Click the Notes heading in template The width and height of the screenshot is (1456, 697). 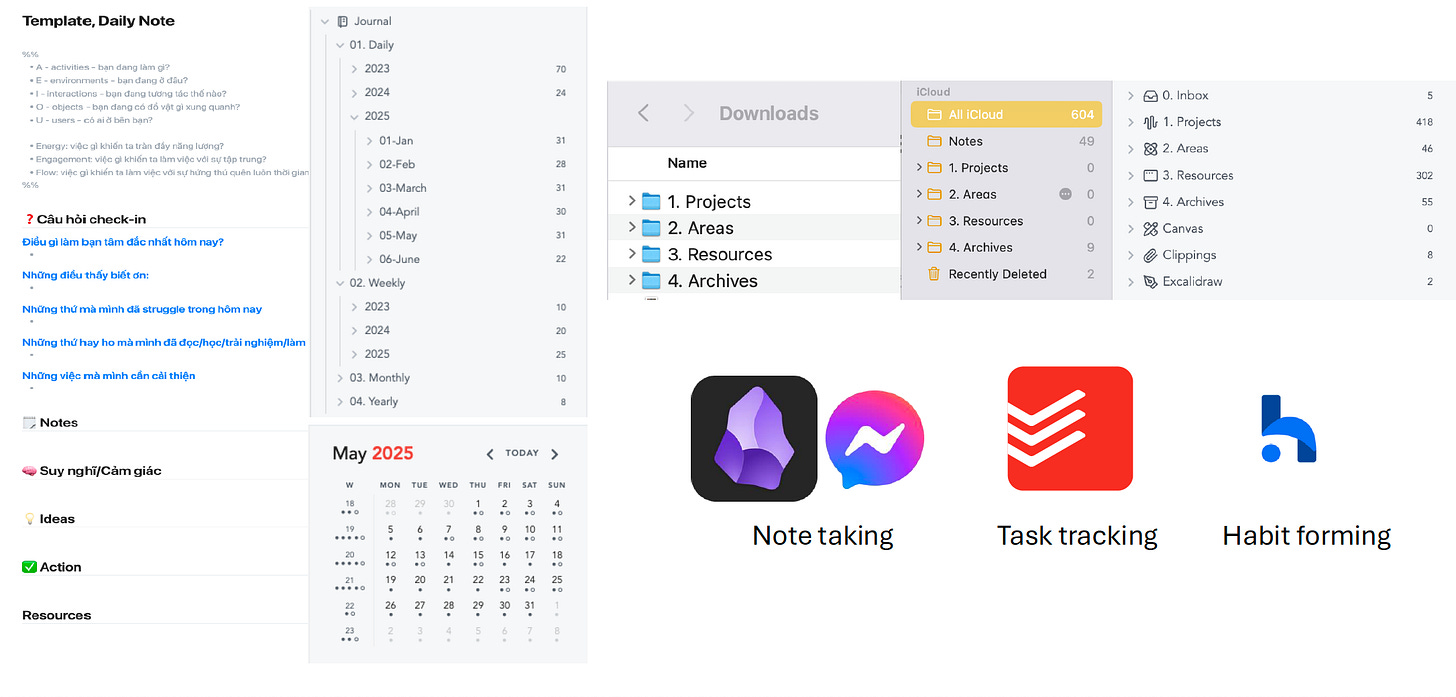tap(58, 423)
